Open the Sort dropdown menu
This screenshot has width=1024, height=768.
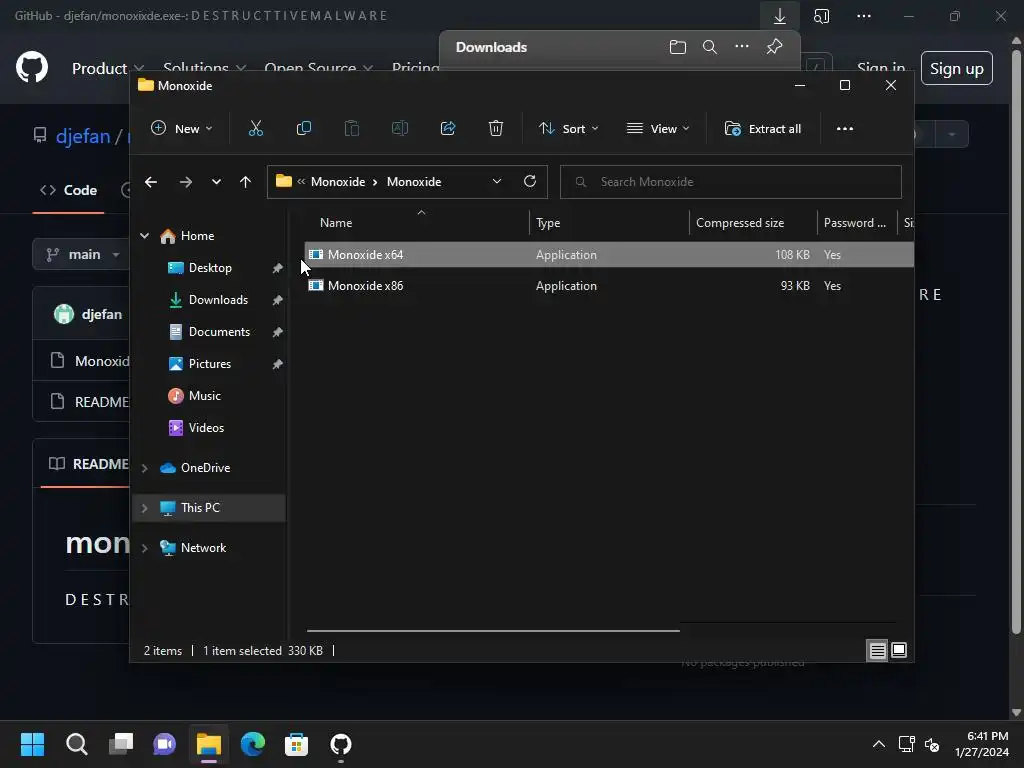pos(568,129)
